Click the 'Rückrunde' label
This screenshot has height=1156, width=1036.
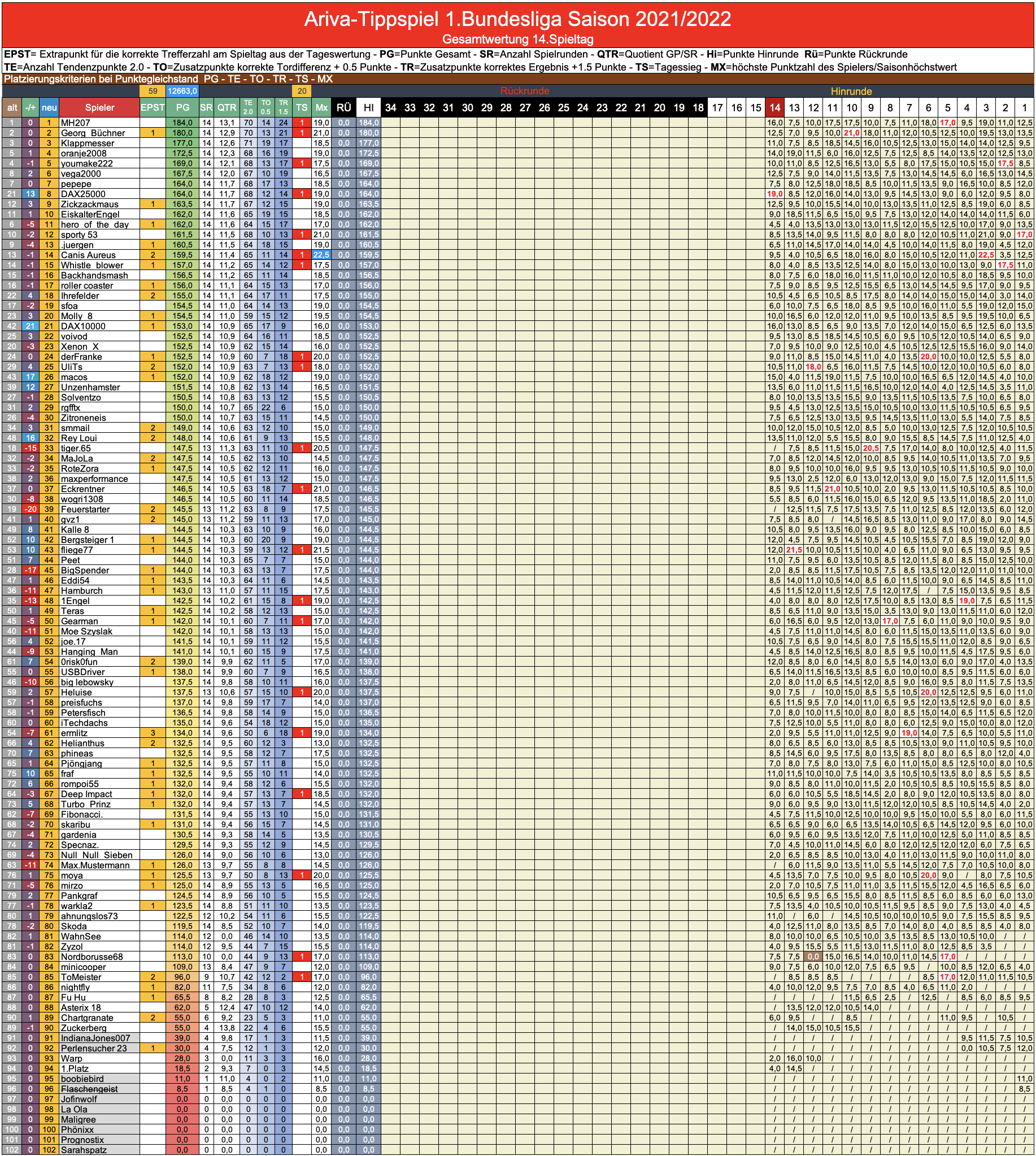pos(525,91)
